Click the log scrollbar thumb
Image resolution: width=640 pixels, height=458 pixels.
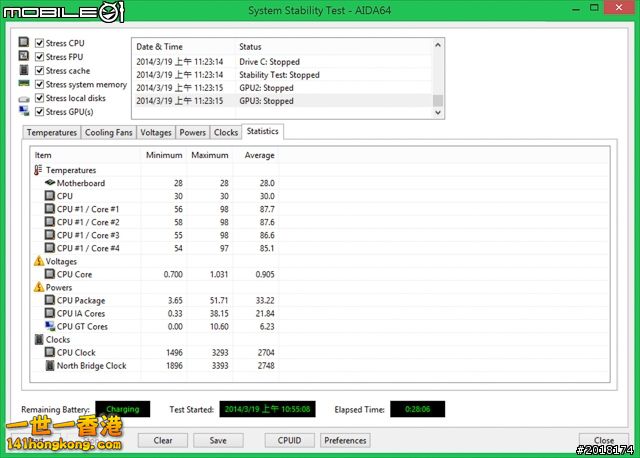[438, 100]
